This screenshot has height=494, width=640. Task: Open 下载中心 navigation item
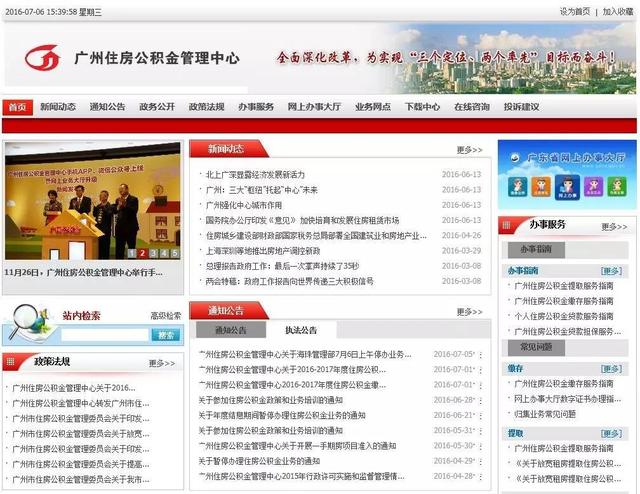tap(422, 107)
